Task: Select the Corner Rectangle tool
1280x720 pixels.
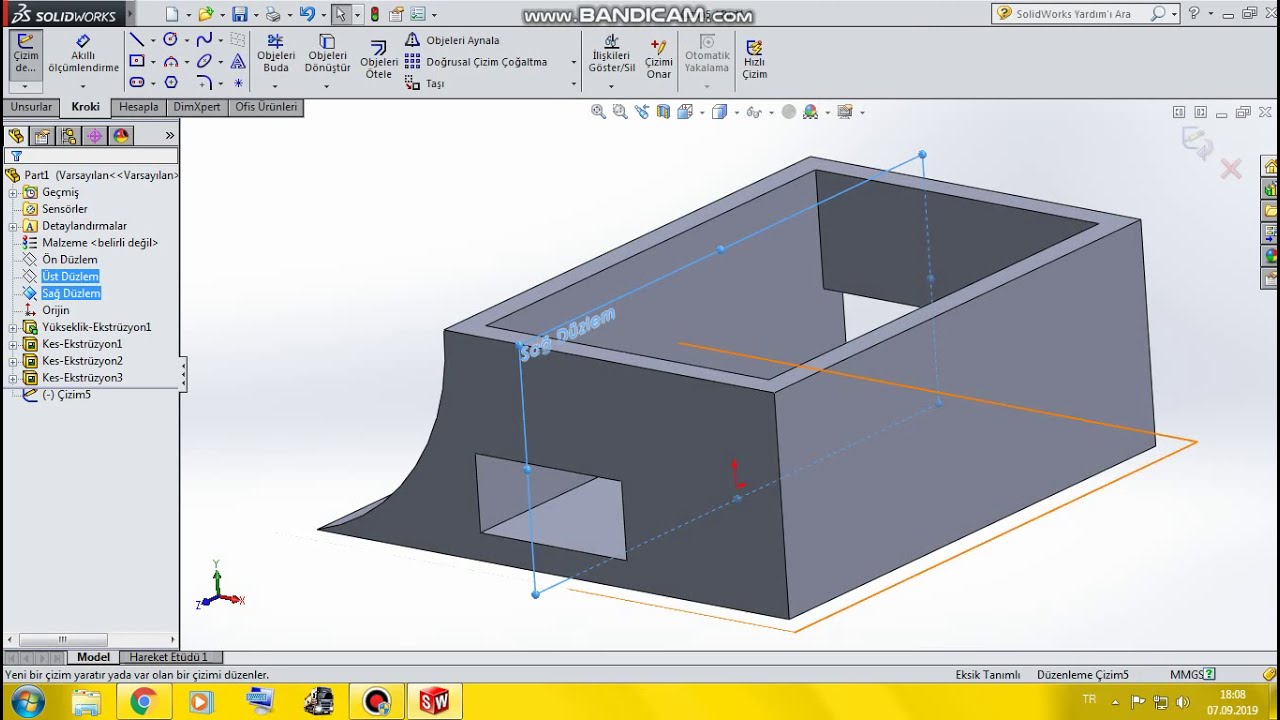Action: 137,61
